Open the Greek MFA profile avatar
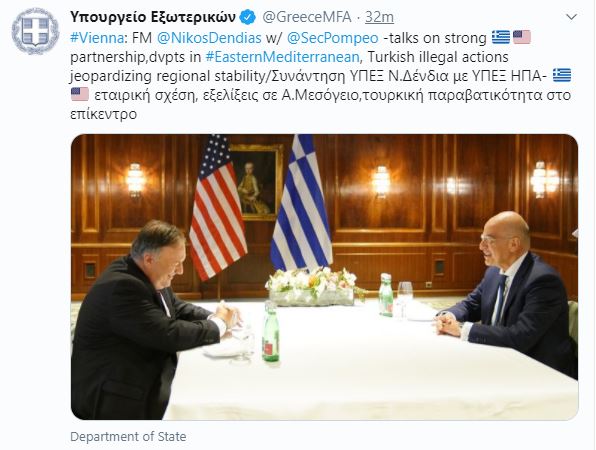The image size is (596, 450). 35,31
